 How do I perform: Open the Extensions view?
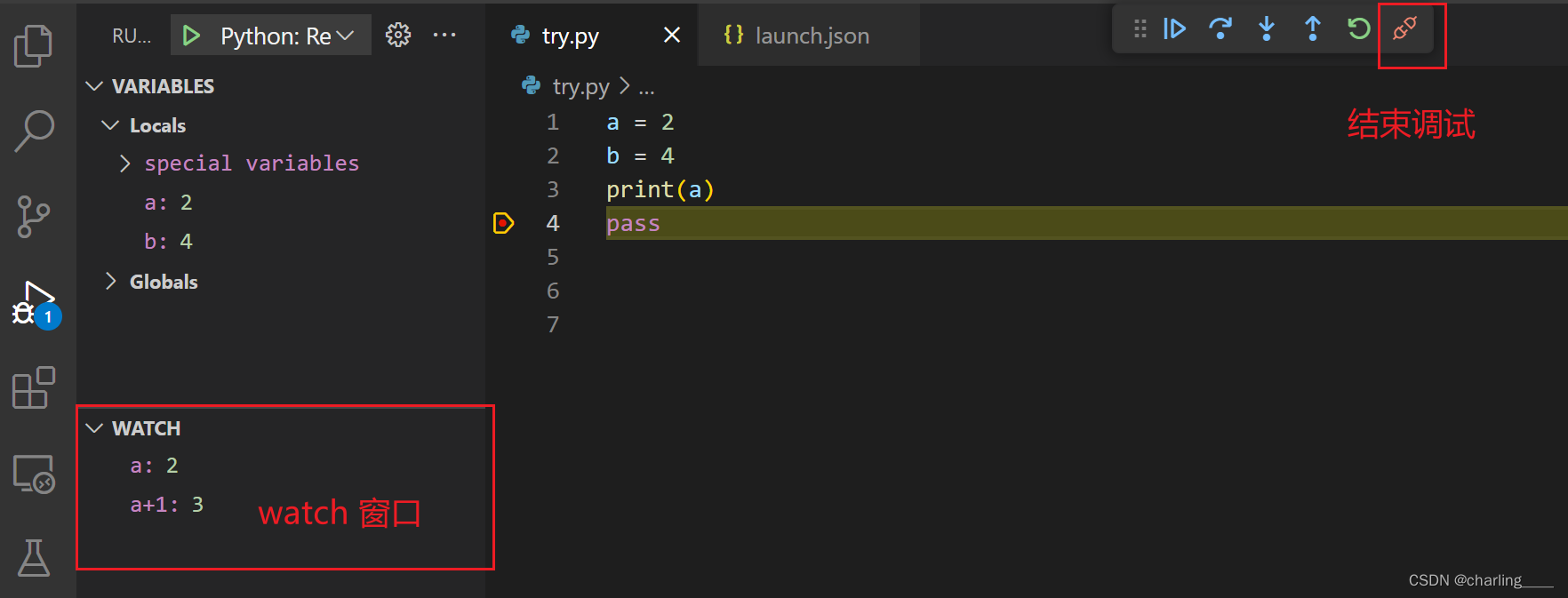coord(34,387)
